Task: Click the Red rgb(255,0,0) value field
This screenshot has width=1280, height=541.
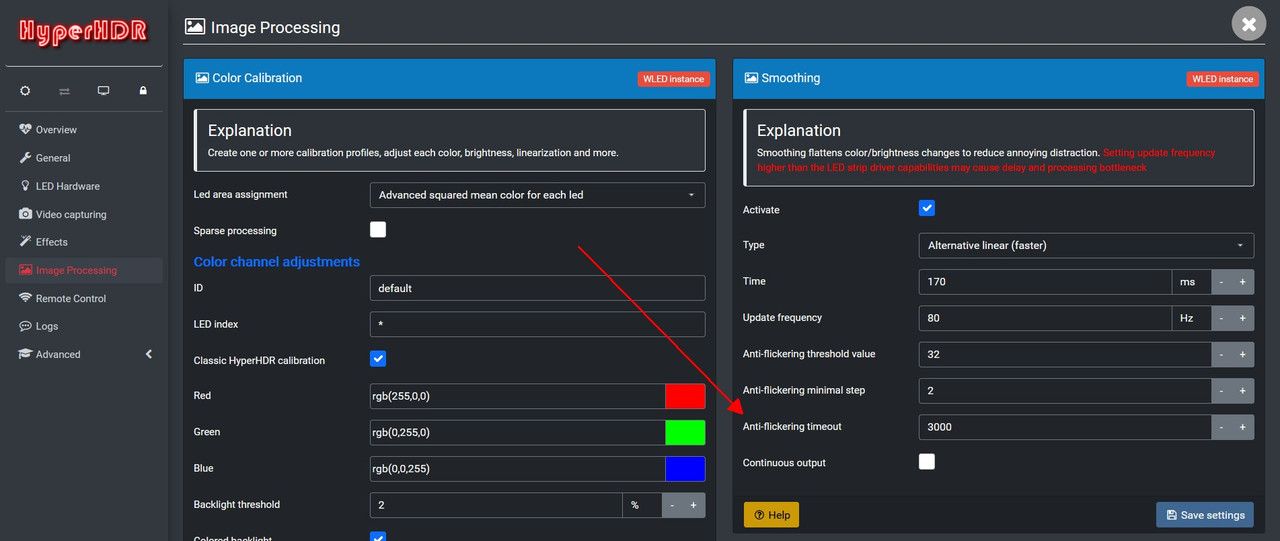Action: coord(517,396)
